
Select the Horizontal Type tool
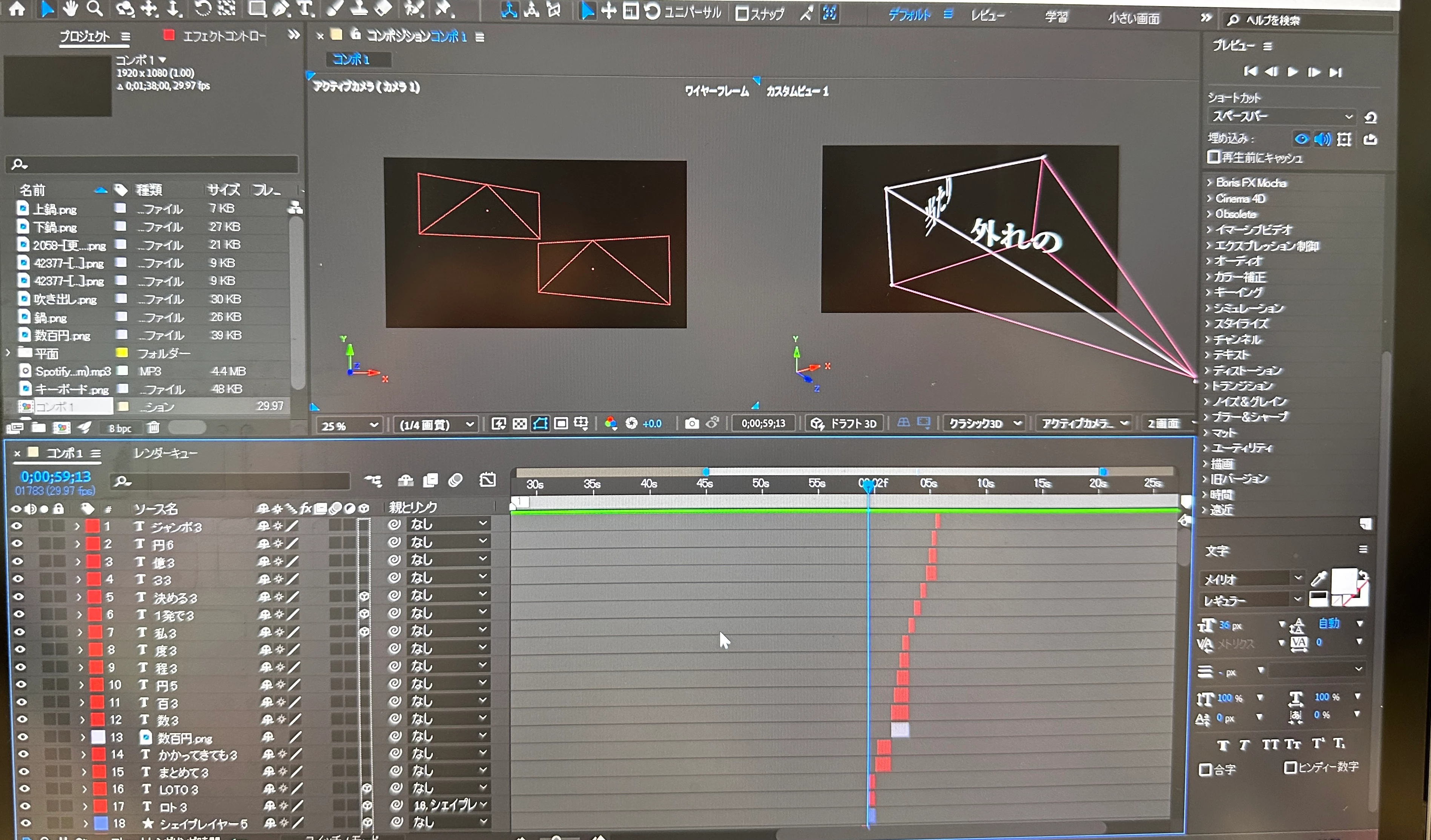pyautogui.click(x=305, y=9)
